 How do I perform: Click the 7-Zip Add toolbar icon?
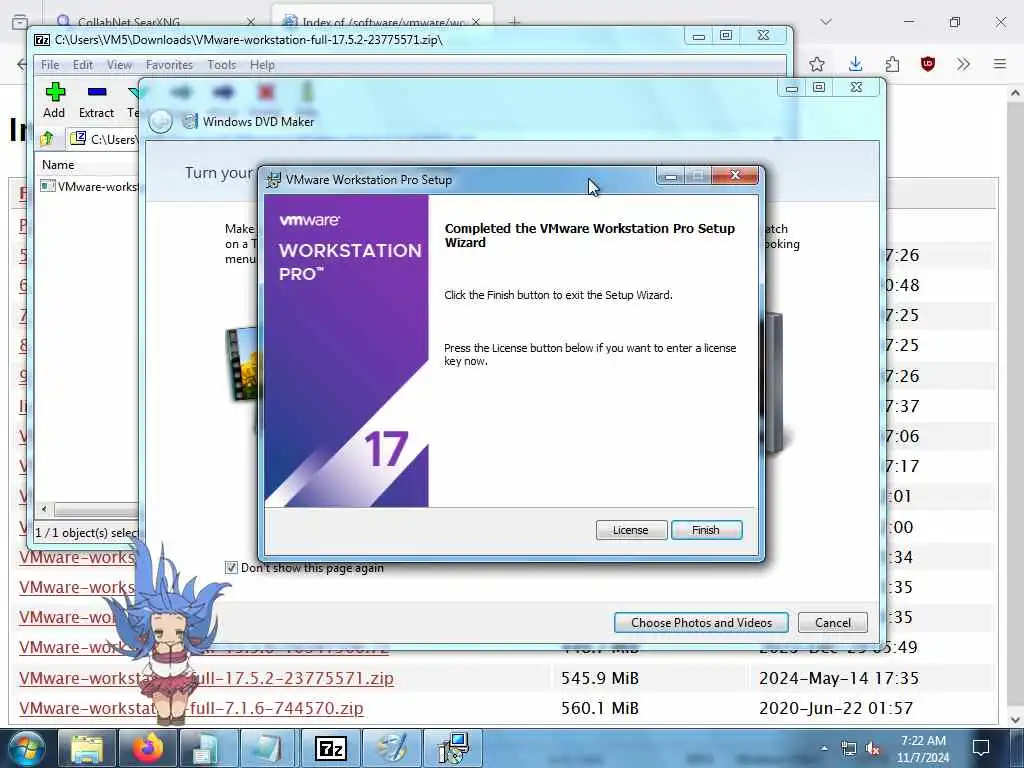54,100
